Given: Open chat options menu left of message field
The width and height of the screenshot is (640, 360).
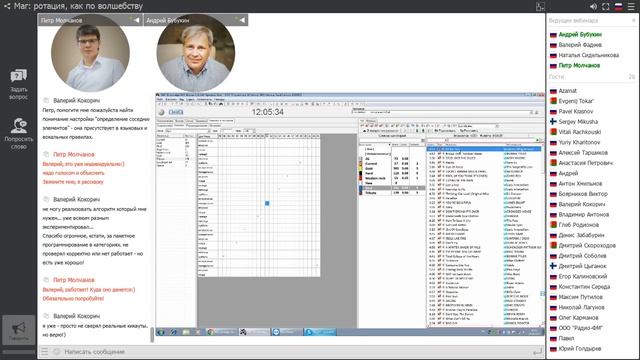Looking at the screenshot, I should (x=44, y=351).
